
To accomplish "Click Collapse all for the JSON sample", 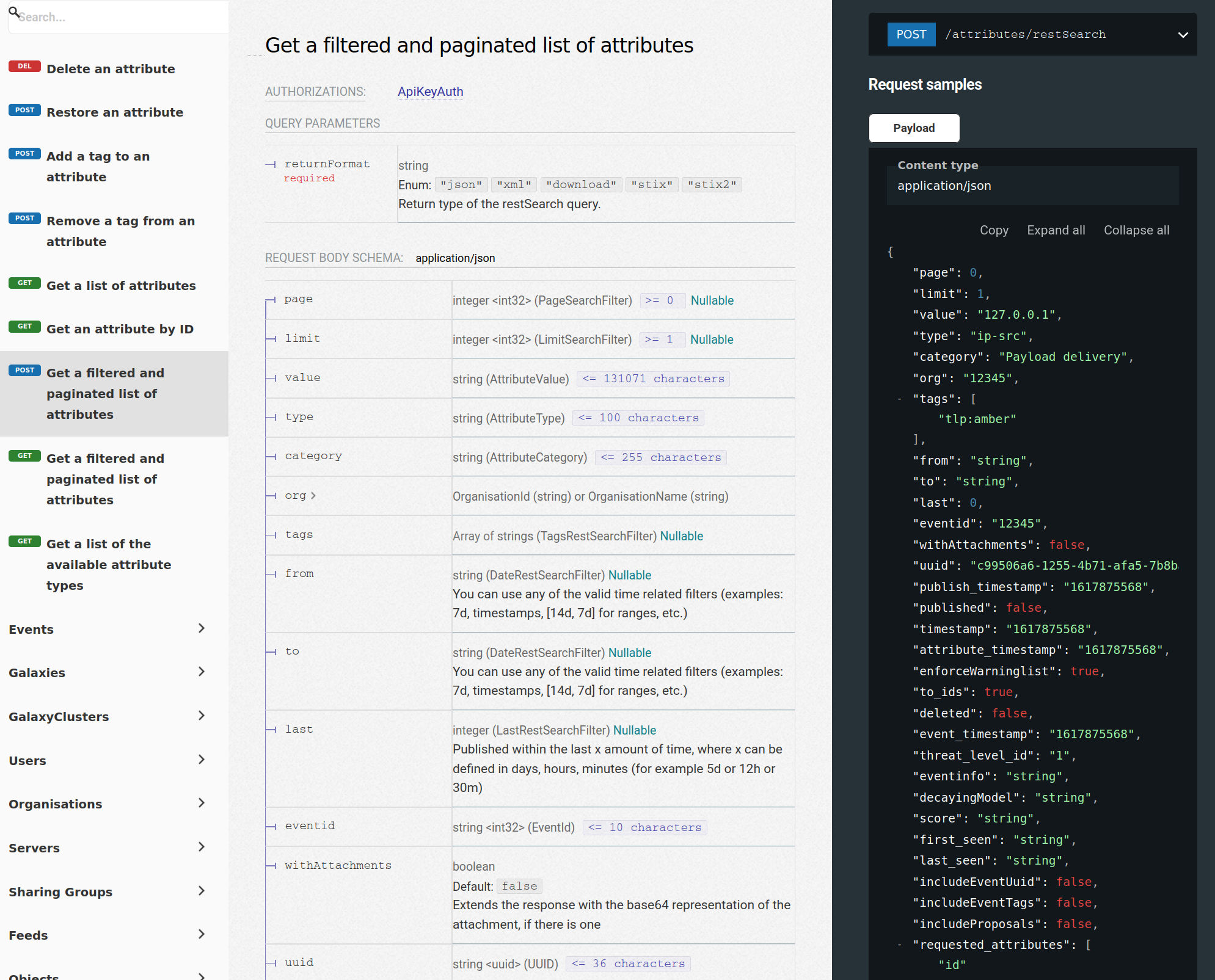I will 1136,231.
